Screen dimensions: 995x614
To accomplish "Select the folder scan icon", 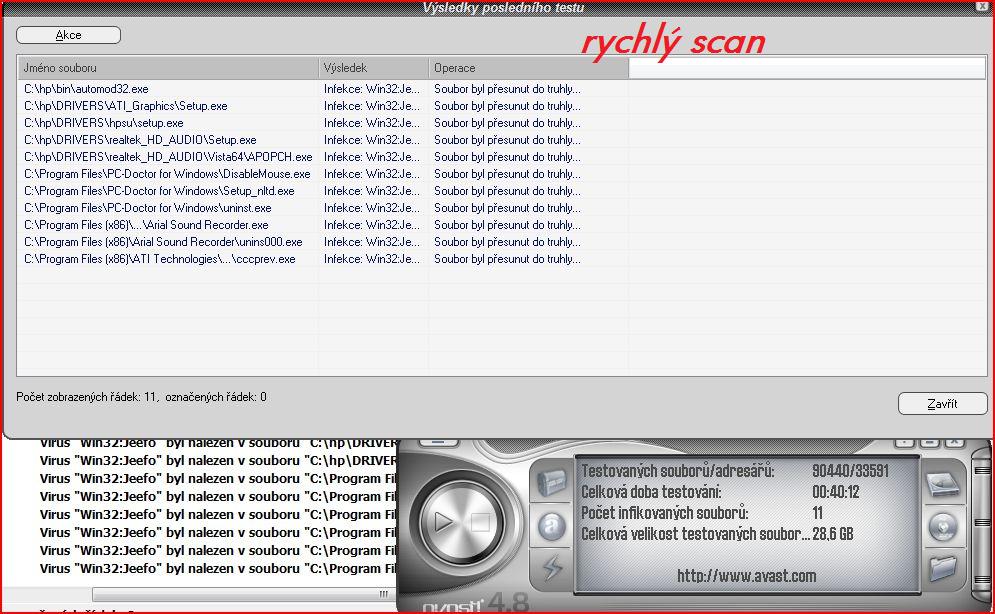I will tap(943, 569).
